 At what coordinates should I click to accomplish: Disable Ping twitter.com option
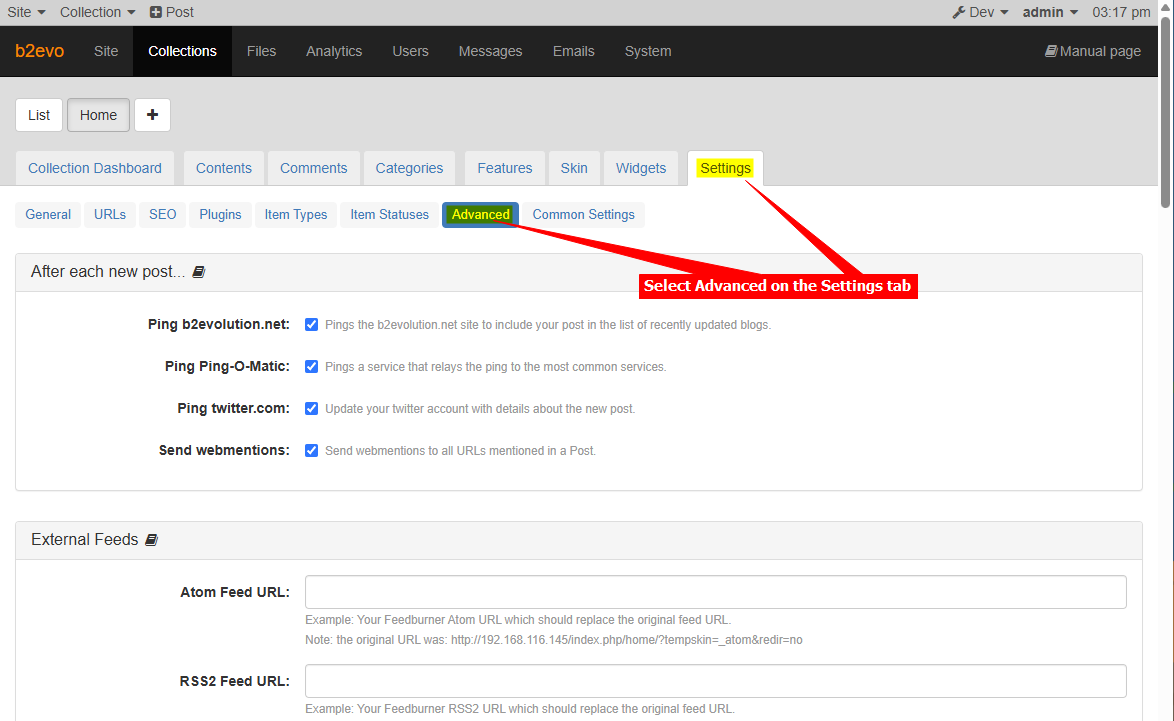click(312, 409)
